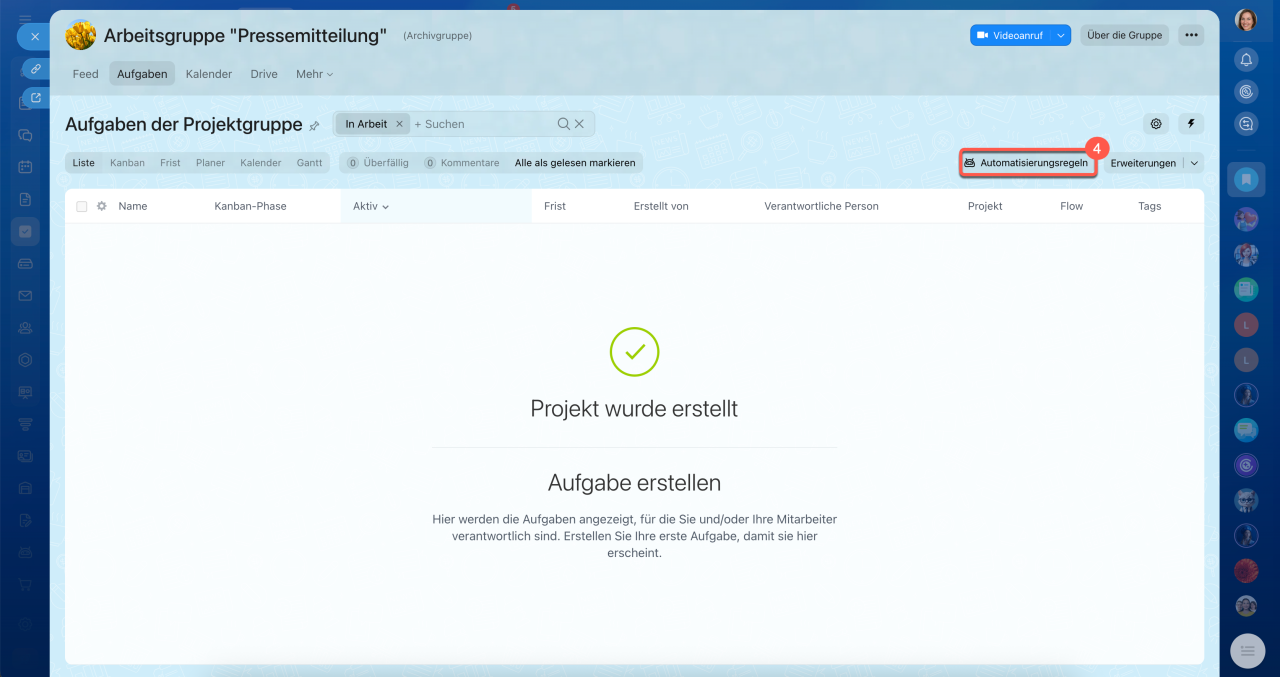Open the mail envelope icon in left sidebar
Image resolution: width=1280 pixels, height=677 pixels.
click(25, 295)
